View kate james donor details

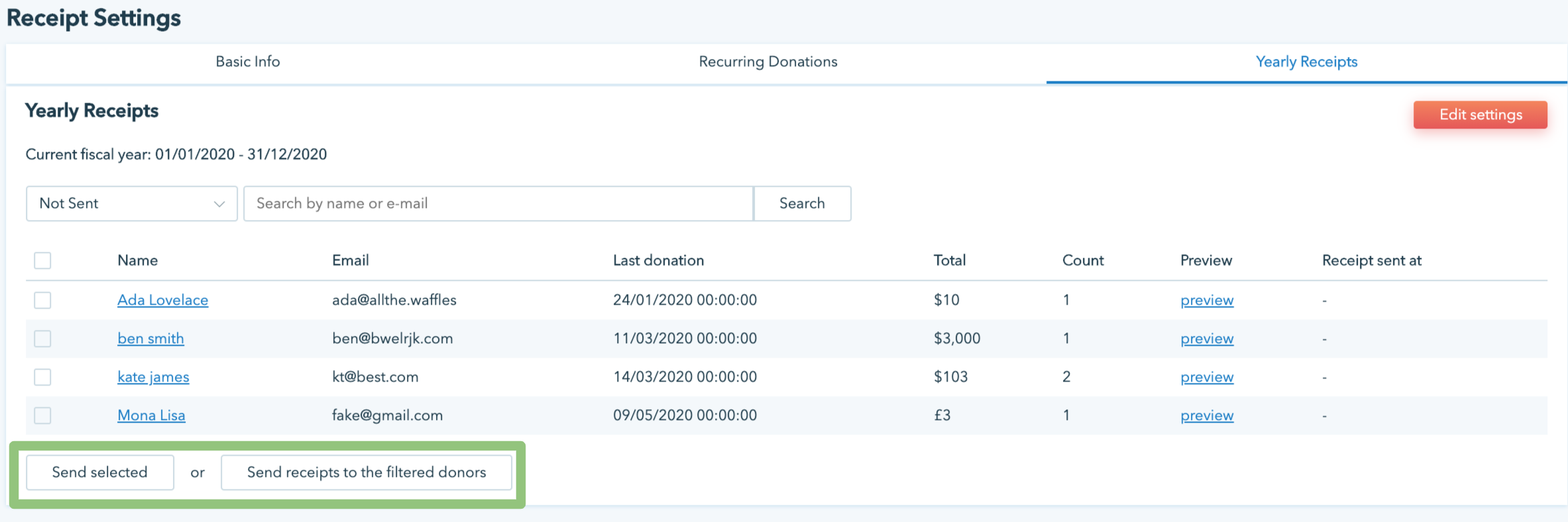pyautogui.click(x=153, y=377)
